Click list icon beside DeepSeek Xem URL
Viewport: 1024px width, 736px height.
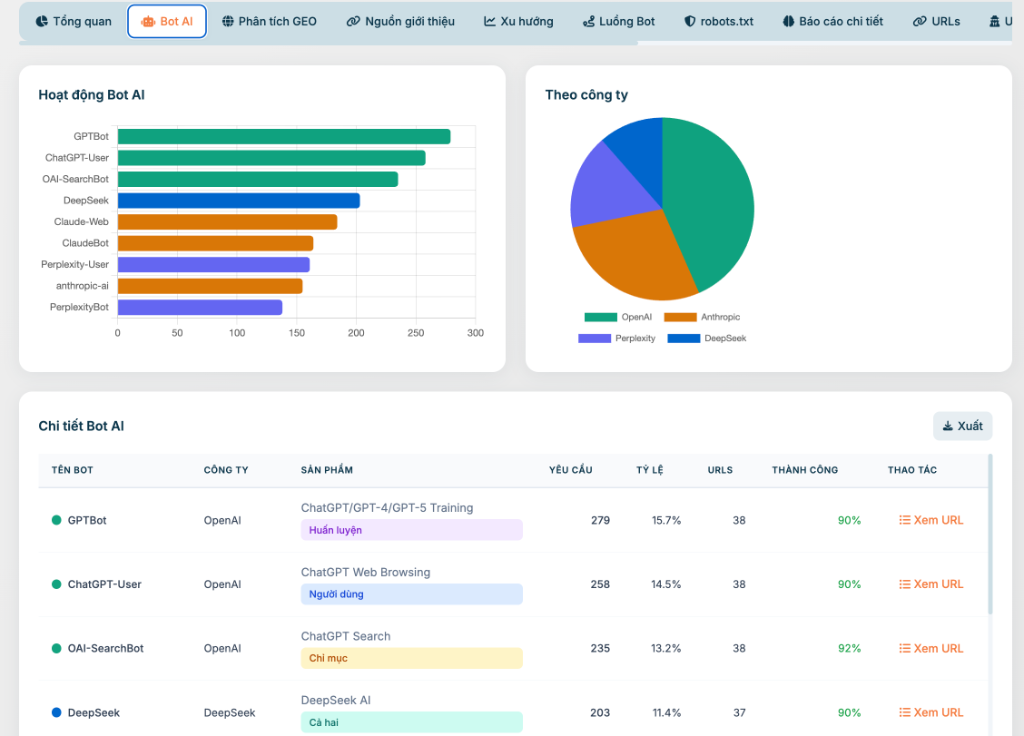(x=904, y=712)
